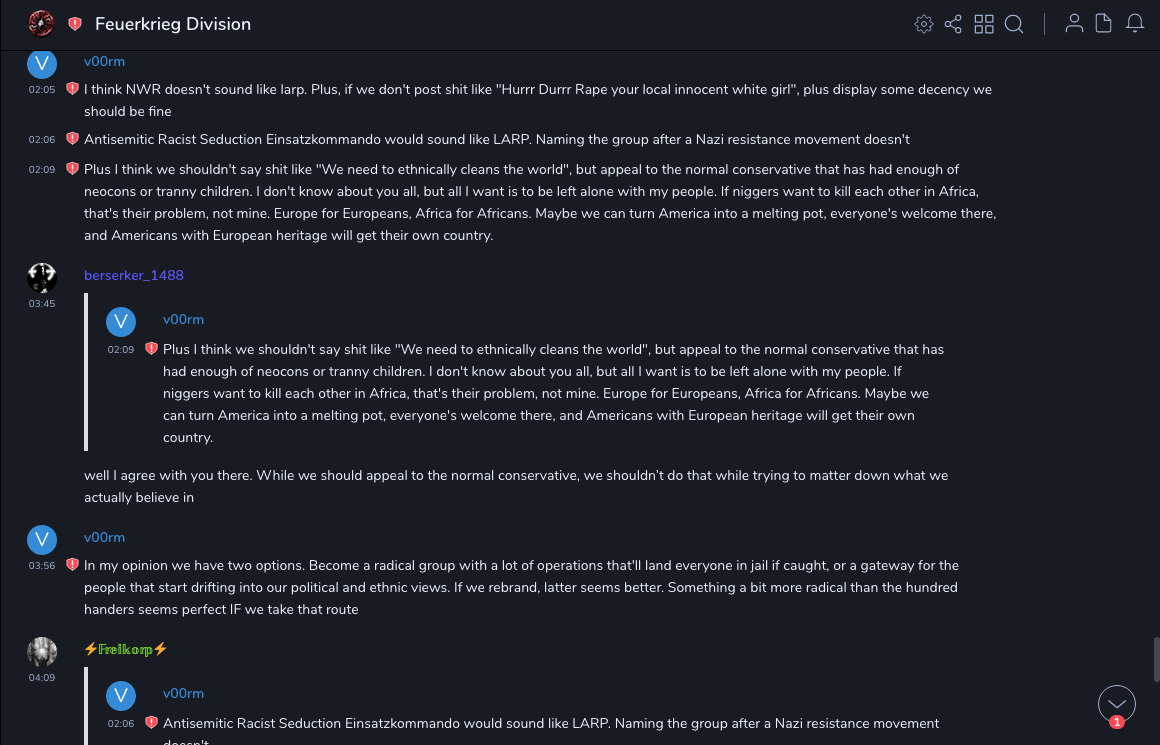Viewport: 1160px width, 745px height.
Task: Click the Feuerkrieg Division channel title
Action: 173,24
